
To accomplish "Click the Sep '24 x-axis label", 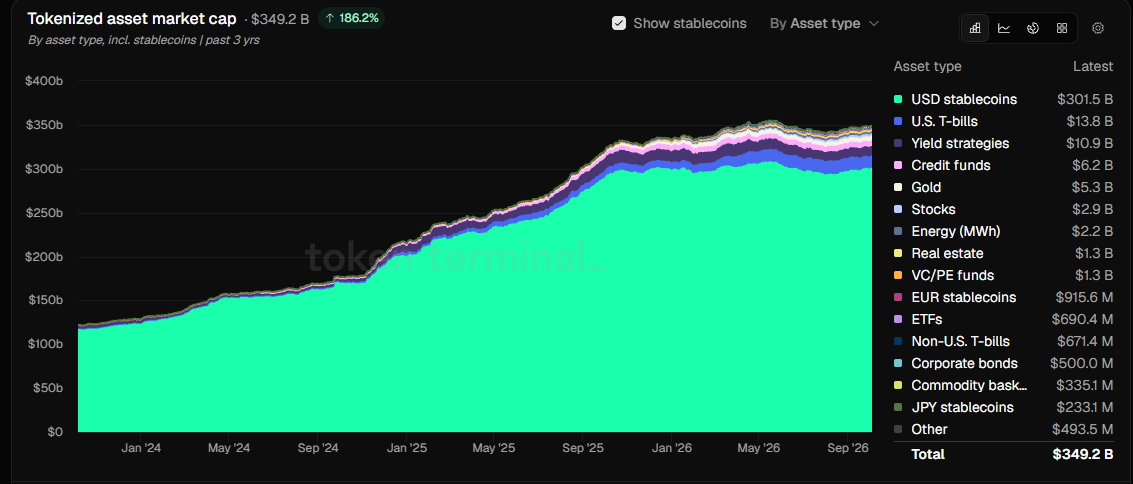I will (317, 448).
